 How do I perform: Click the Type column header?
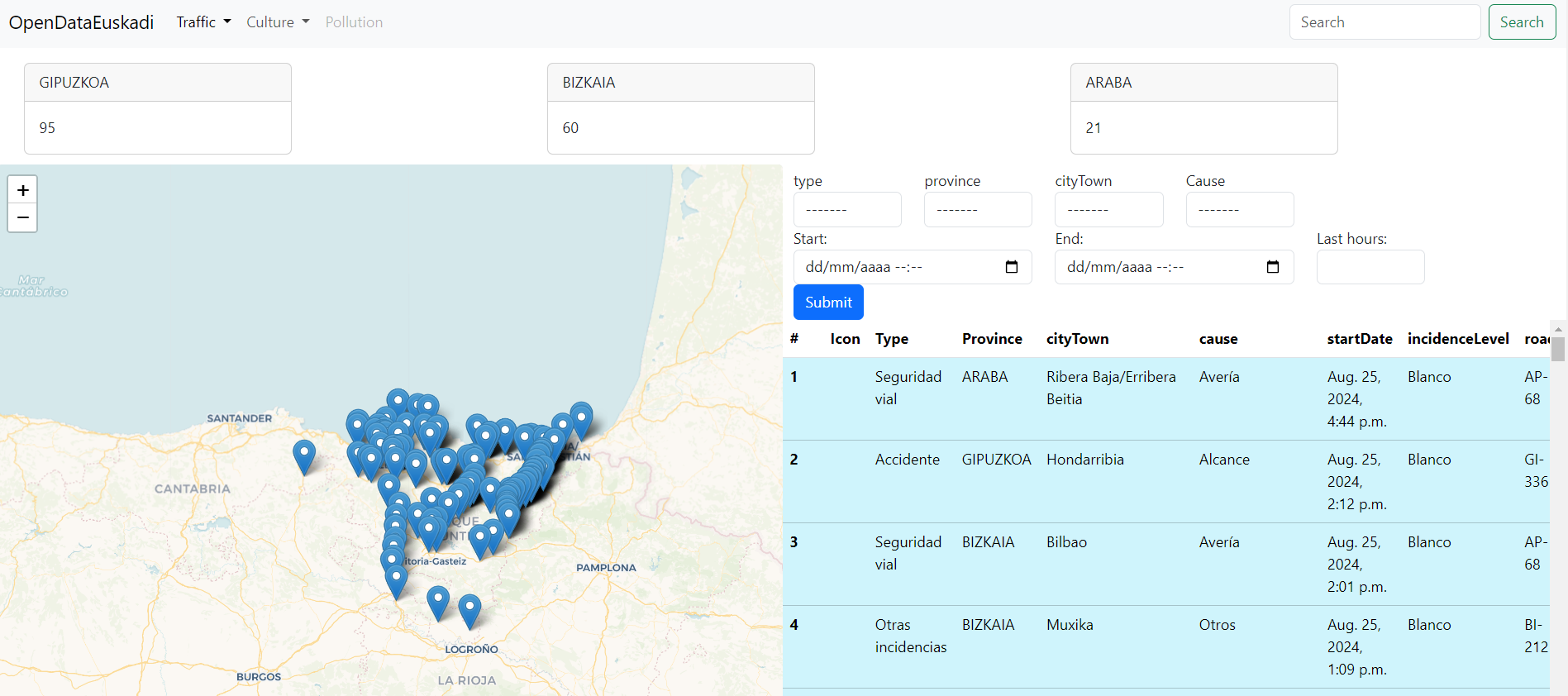tap(892, 339)
